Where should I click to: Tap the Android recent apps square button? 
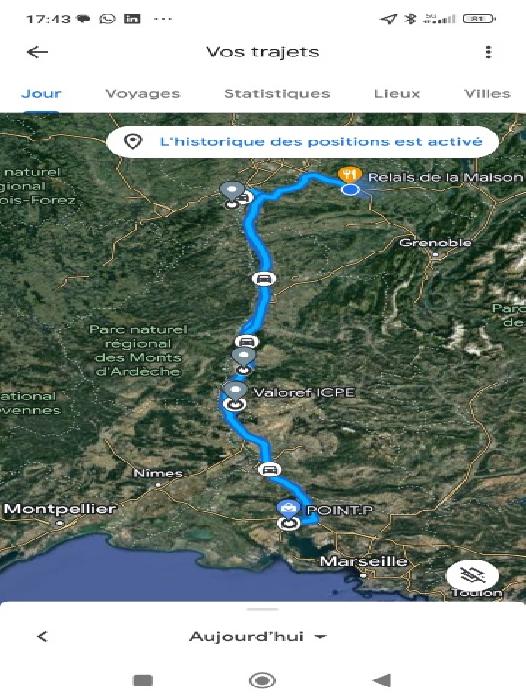pos(143,680)
